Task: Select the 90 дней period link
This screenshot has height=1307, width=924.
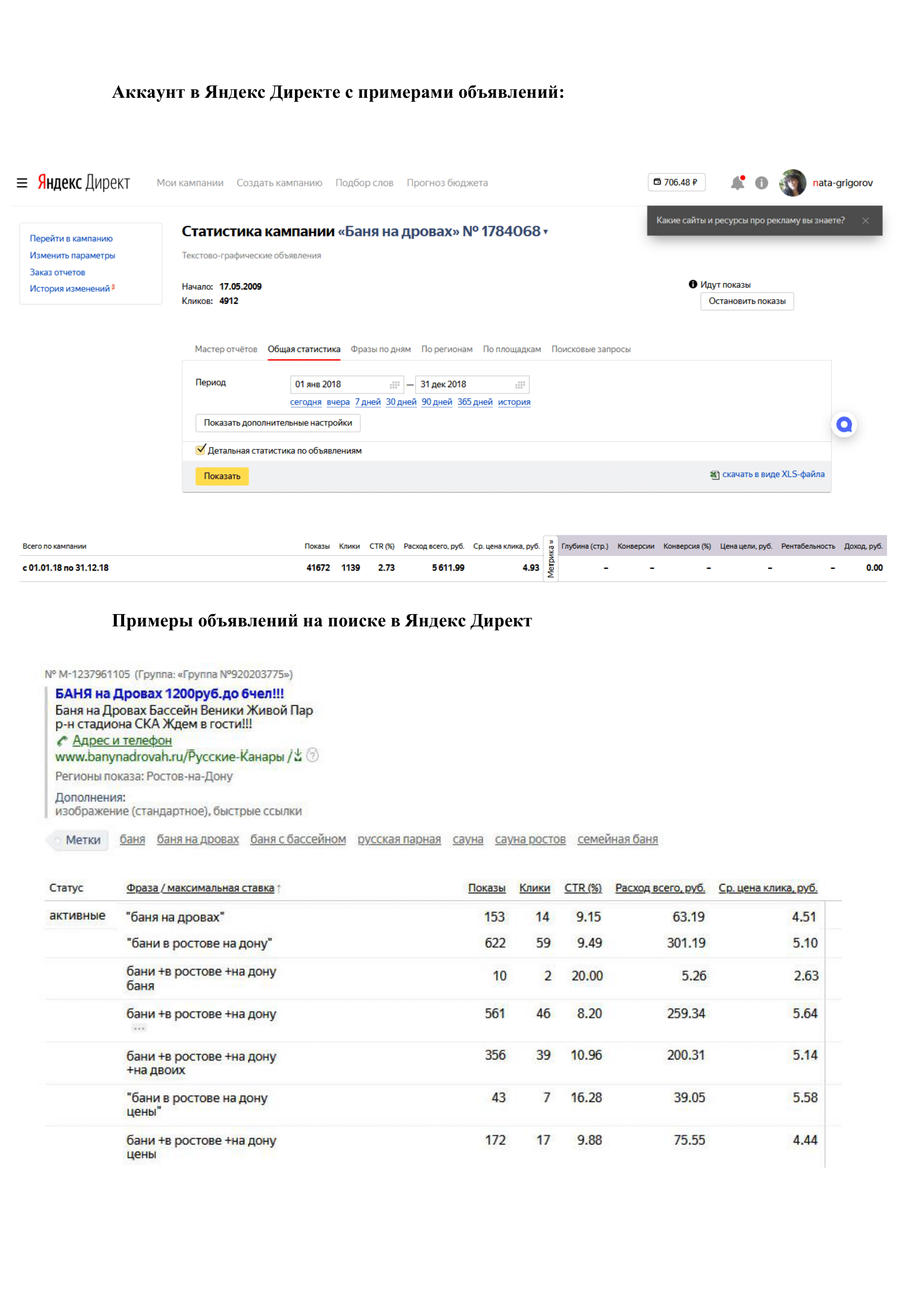Action: (x=437, y=402)
